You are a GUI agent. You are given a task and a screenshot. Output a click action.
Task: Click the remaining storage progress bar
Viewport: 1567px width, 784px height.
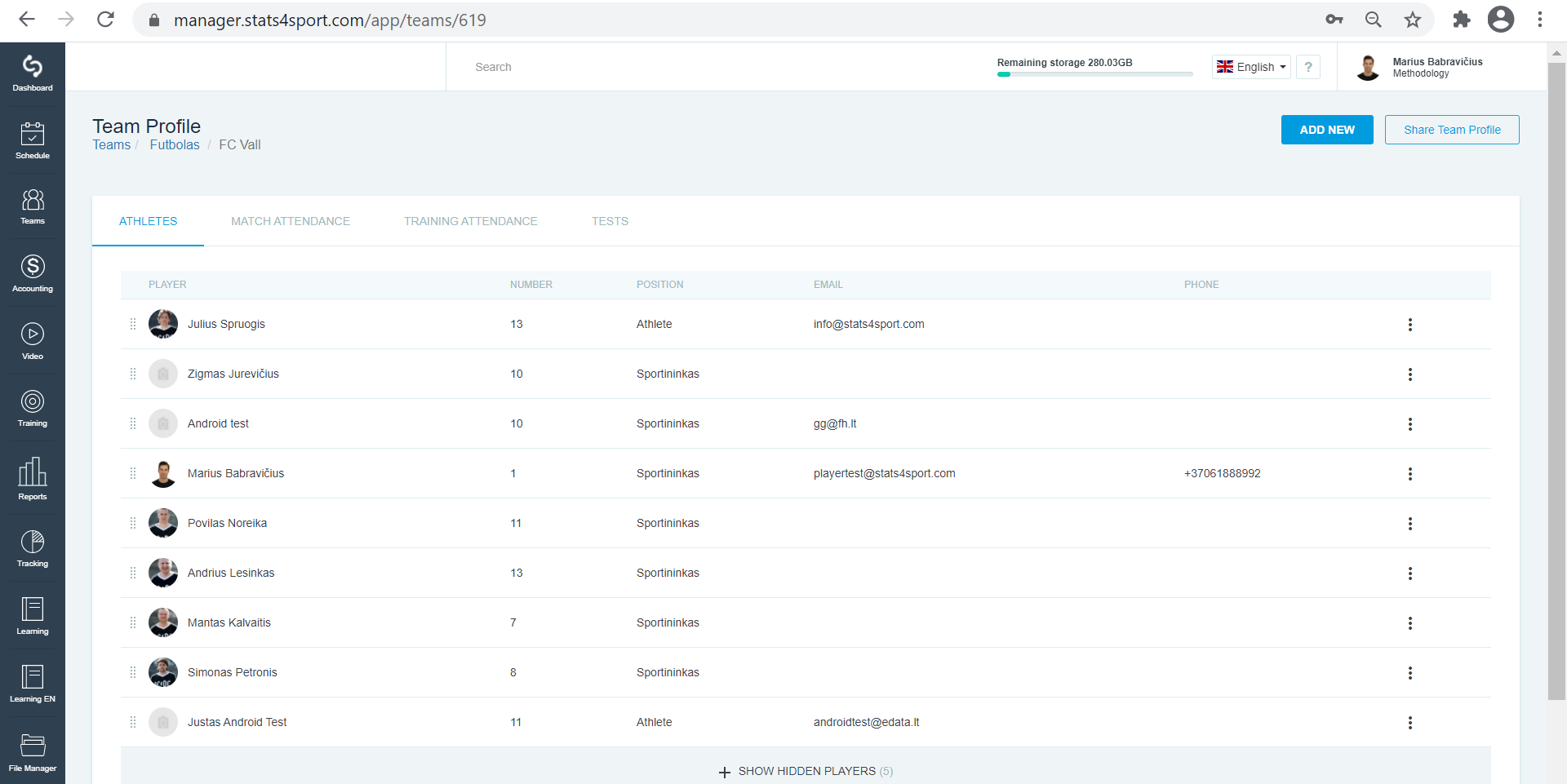coord(1094,74)
